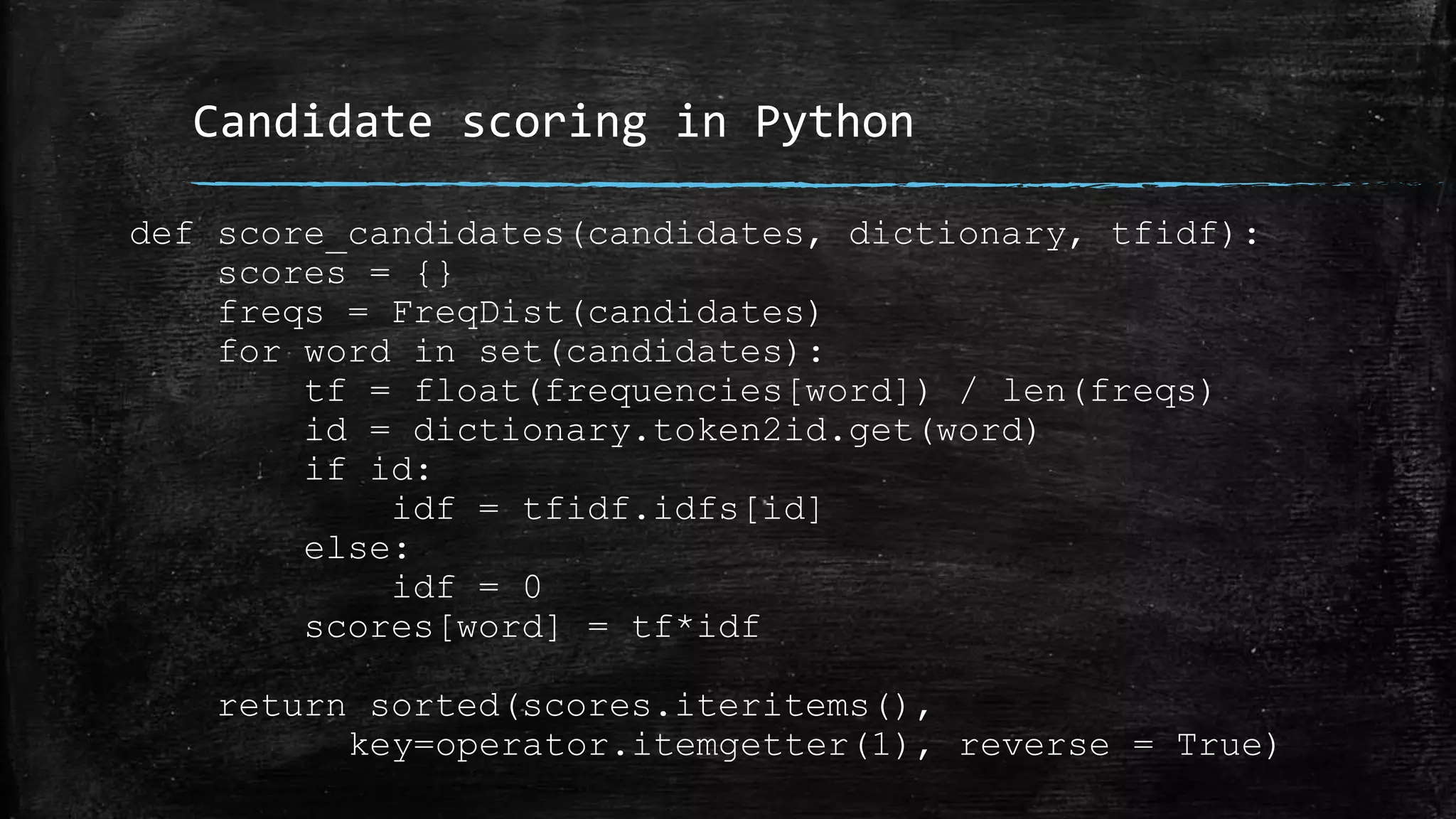1456x819 pixels.
Task: Click the 'def score_candidates' function definition line
Action: click(693, 234)
